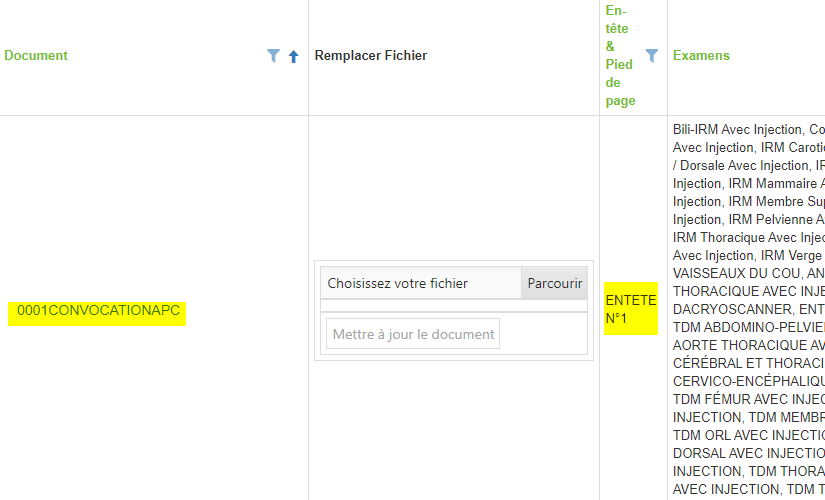825x500 pixels.
Task: Select the ENTETE N°1 cell
Action: (630, 309)
